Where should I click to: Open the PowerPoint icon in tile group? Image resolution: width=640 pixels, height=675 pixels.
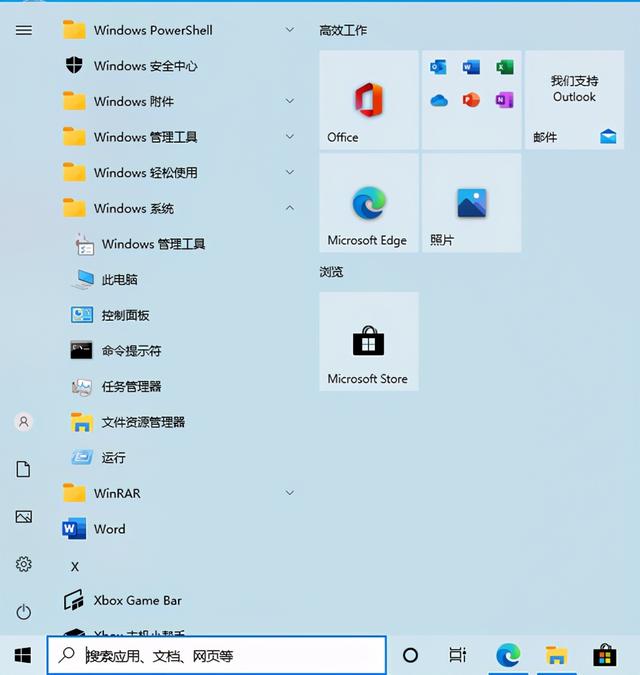click(x=471, y=100)
